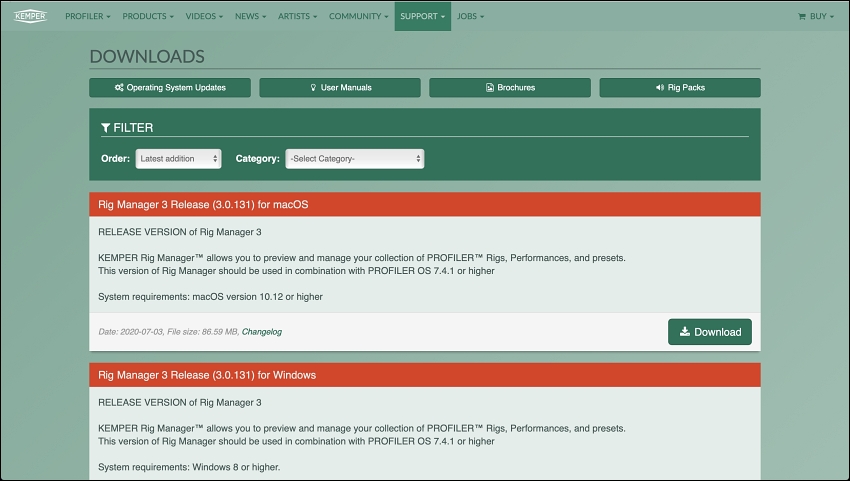
Task: Click the download arrow icon for macOS release
Action: (685, 331)
